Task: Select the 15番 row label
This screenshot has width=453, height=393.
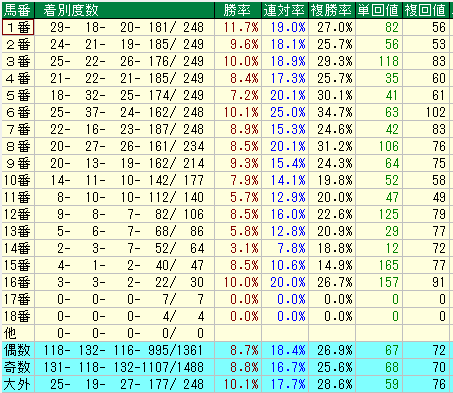Action: pos(18,265)
